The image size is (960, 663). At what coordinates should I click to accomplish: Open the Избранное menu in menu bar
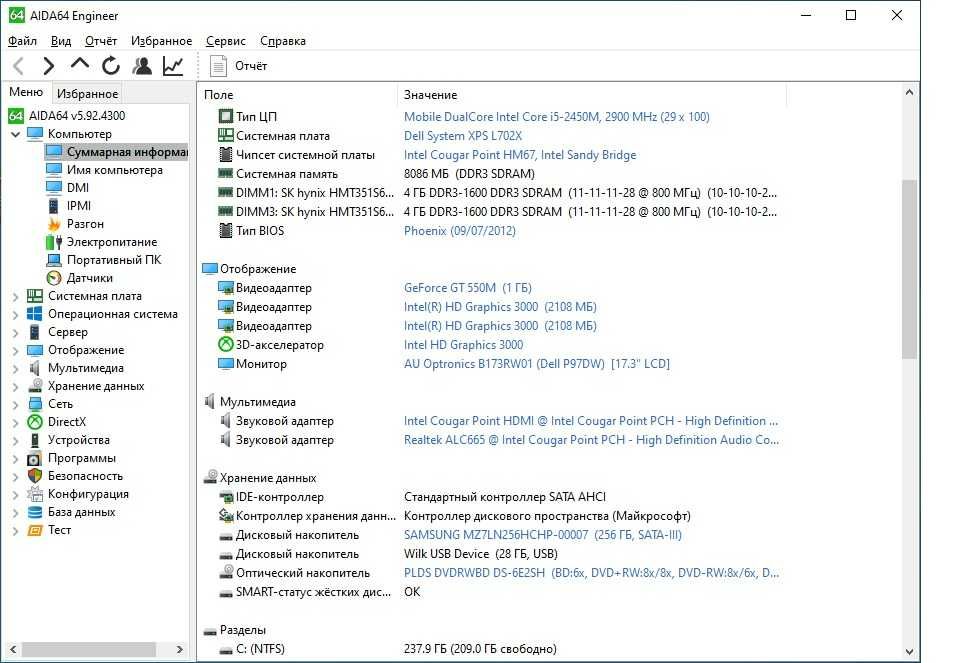(x=162, y=41)
